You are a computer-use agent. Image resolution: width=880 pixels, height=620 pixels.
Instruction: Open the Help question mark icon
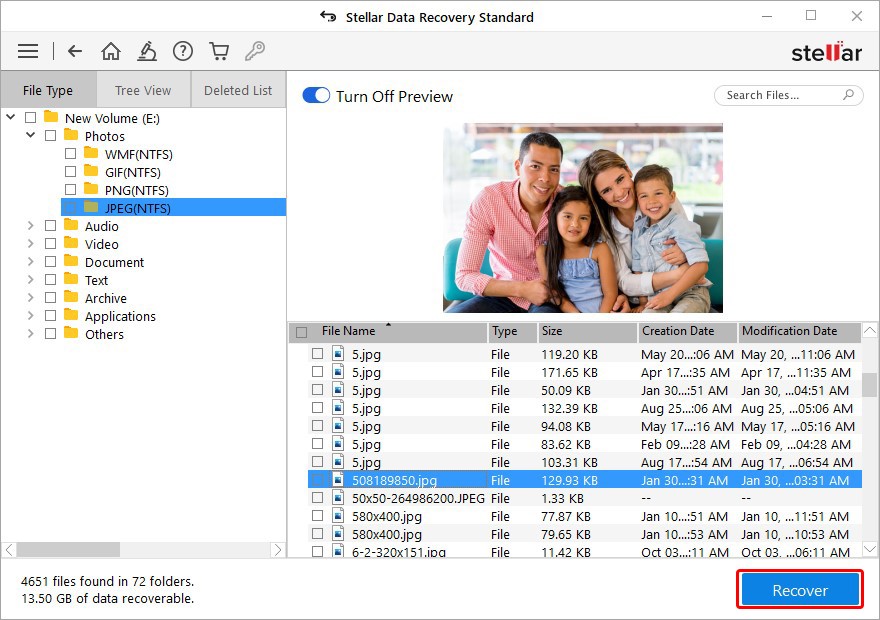tap(182, 51)
